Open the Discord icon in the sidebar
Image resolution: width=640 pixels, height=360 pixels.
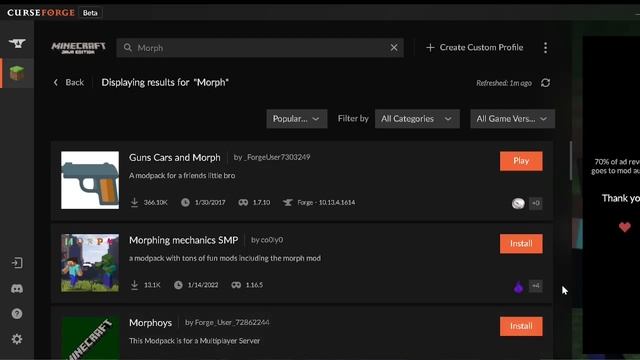coord(17,289)
